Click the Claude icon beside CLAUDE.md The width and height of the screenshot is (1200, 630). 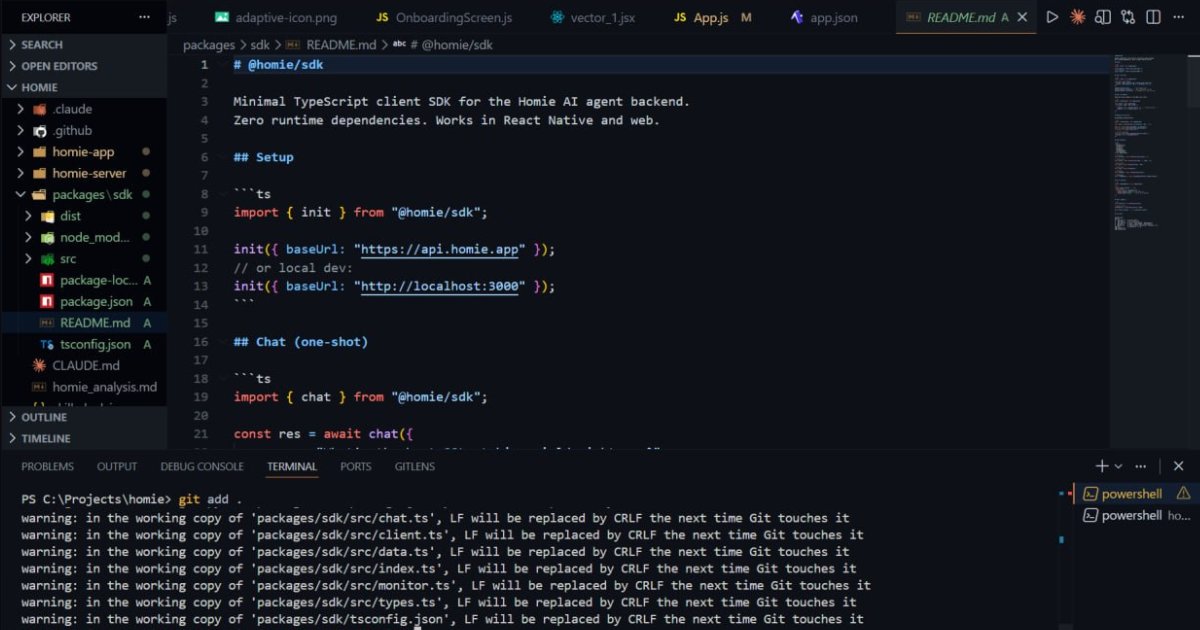[x=39, y=366]
